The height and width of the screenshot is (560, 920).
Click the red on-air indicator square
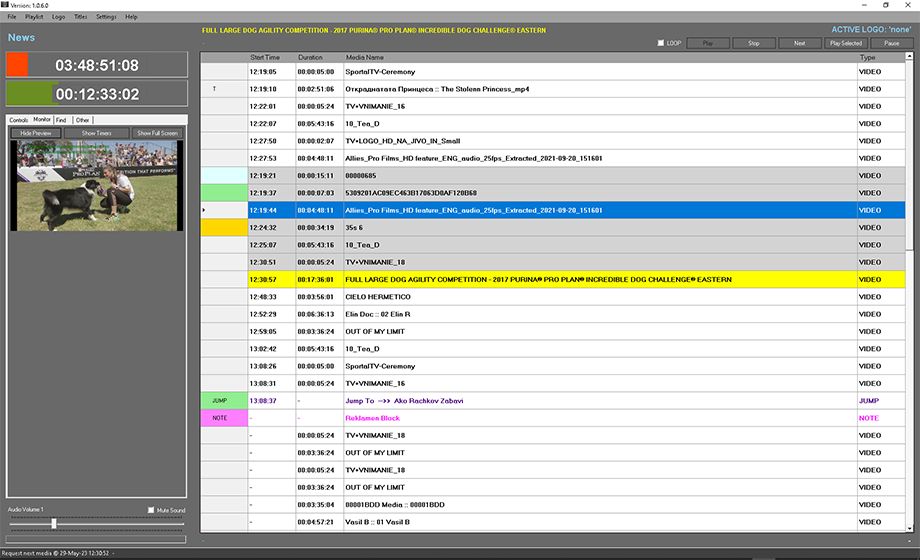pos(17,65)
